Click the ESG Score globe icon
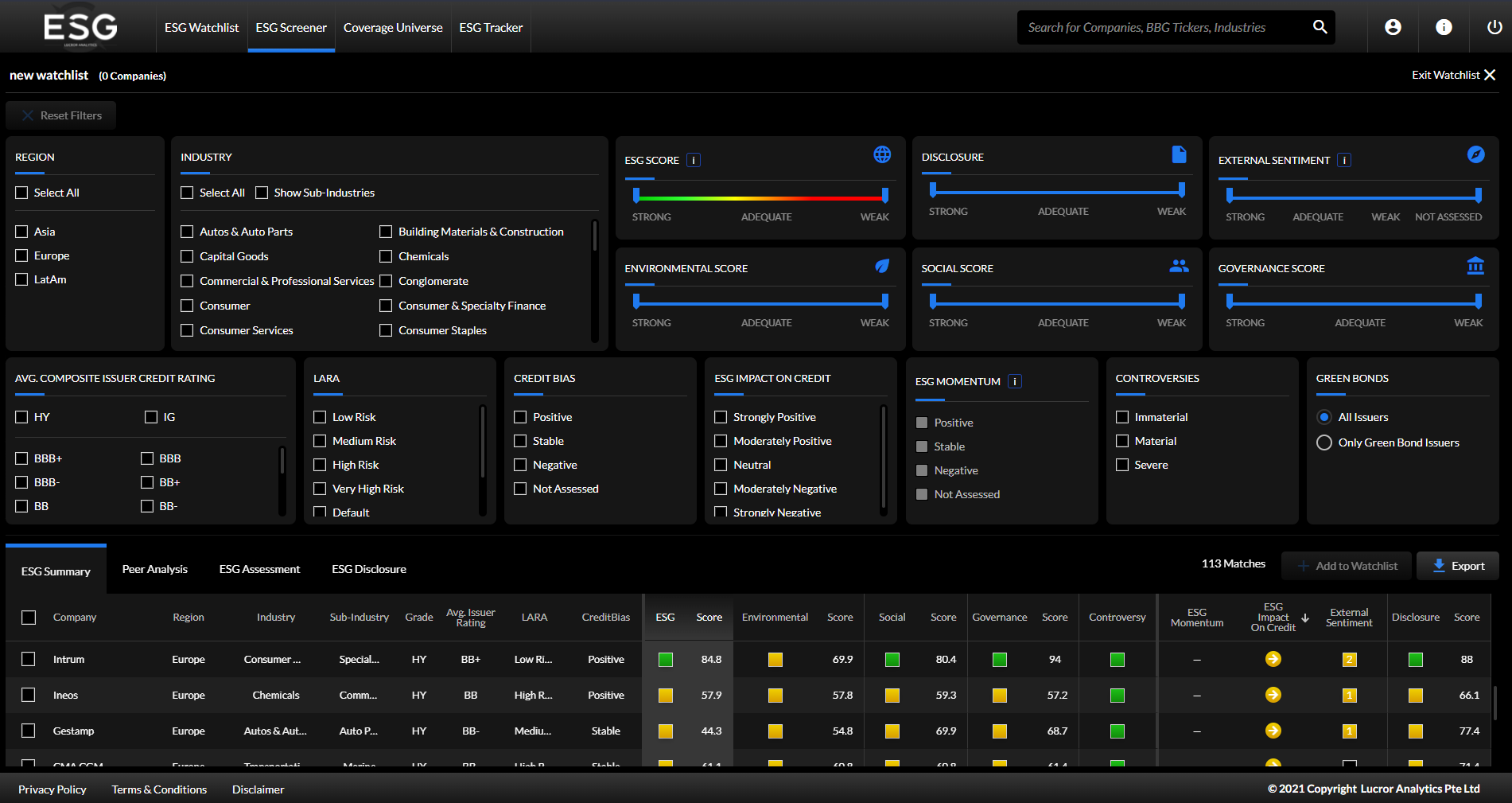 point(882,154)
